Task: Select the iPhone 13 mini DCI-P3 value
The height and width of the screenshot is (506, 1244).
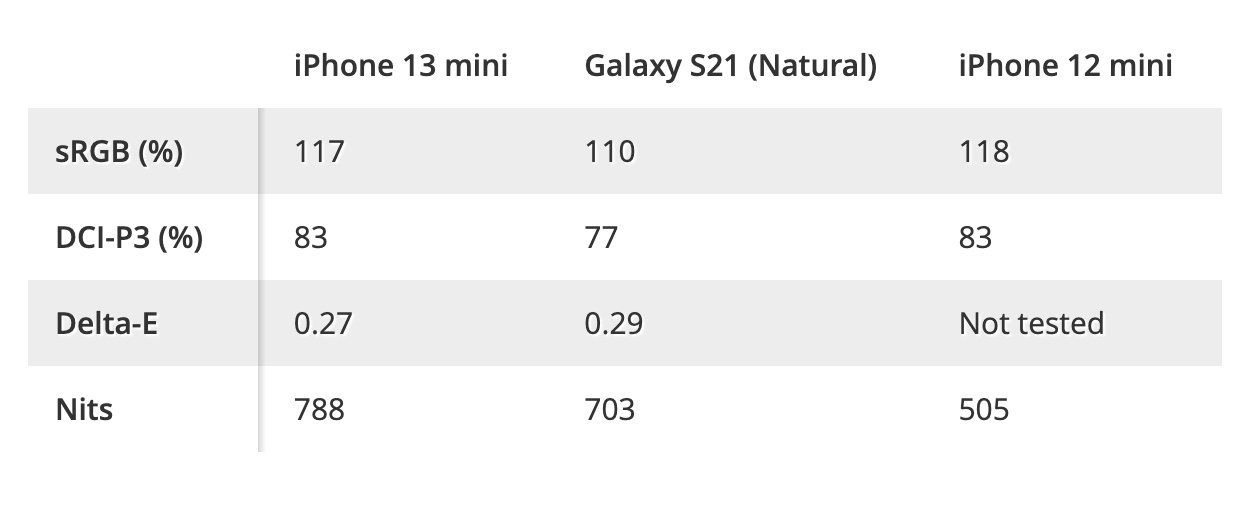Action: (311, 238)
